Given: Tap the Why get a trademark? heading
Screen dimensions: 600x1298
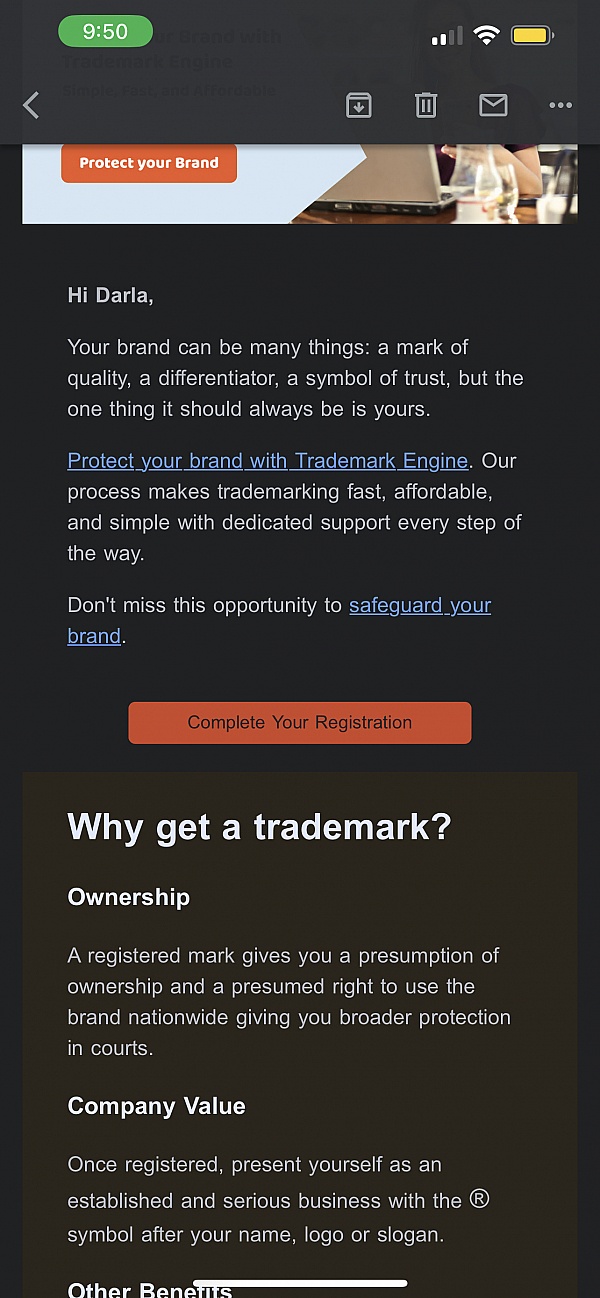Looking at the screenshot, I should (x=259, y=827).
